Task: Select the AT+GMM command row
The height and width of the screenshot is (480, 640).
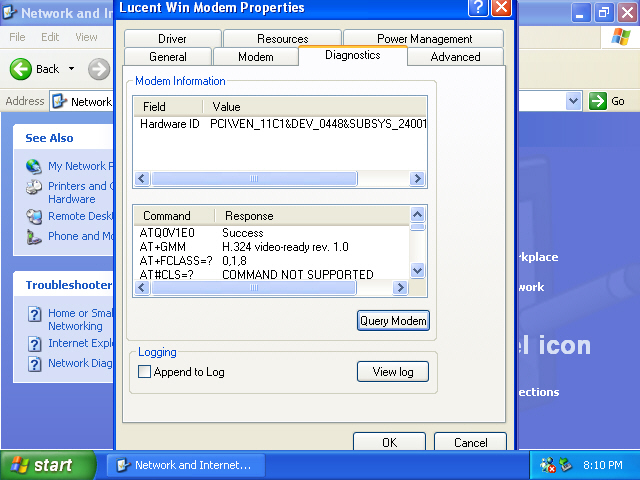Action: coord(272,247)
